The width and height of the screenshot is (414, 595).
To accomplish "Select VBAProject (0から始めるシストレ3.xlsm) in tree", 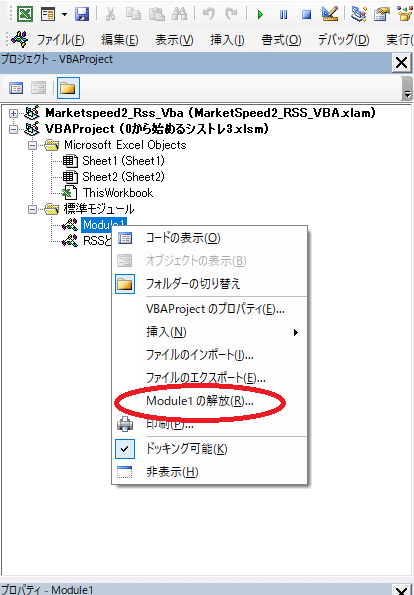I will (157, 129).
